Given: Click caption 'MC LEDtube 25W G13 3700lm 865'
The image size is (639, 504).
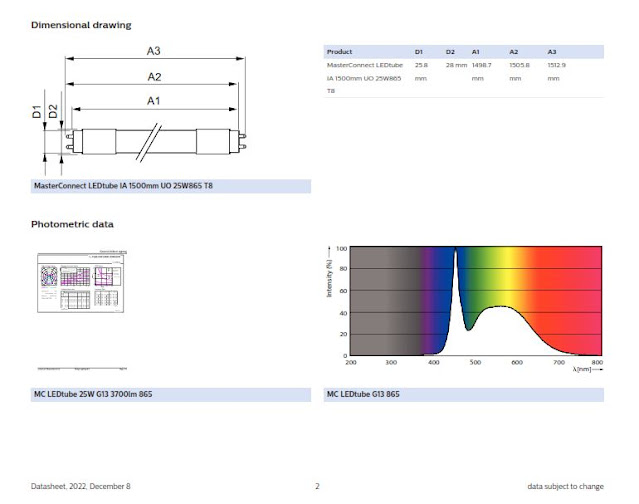Looking at the screenshot, I should tap(93, 394).
